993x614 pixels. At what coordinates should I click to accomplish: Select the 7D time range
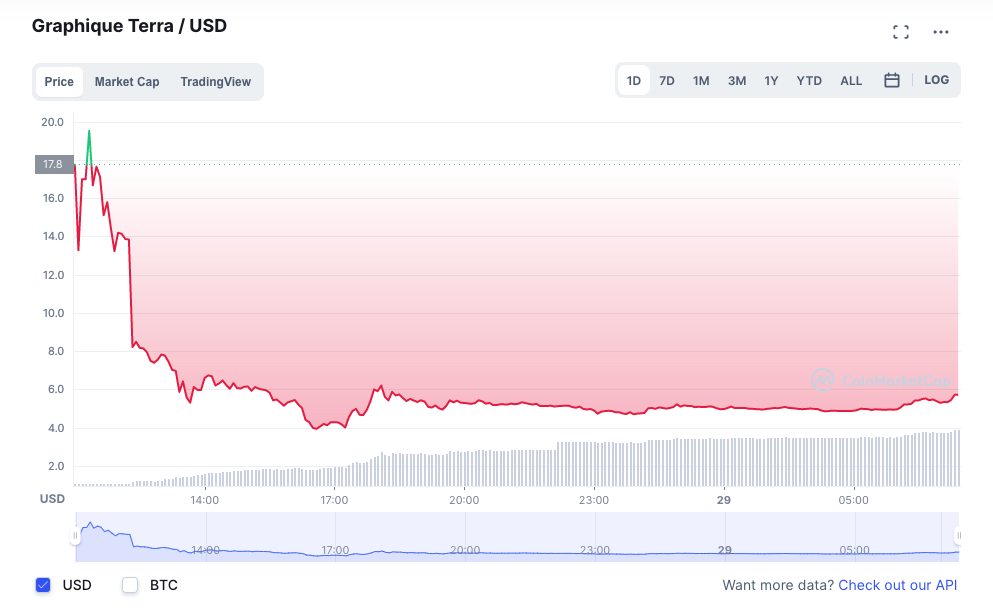[x=667, y=81]
